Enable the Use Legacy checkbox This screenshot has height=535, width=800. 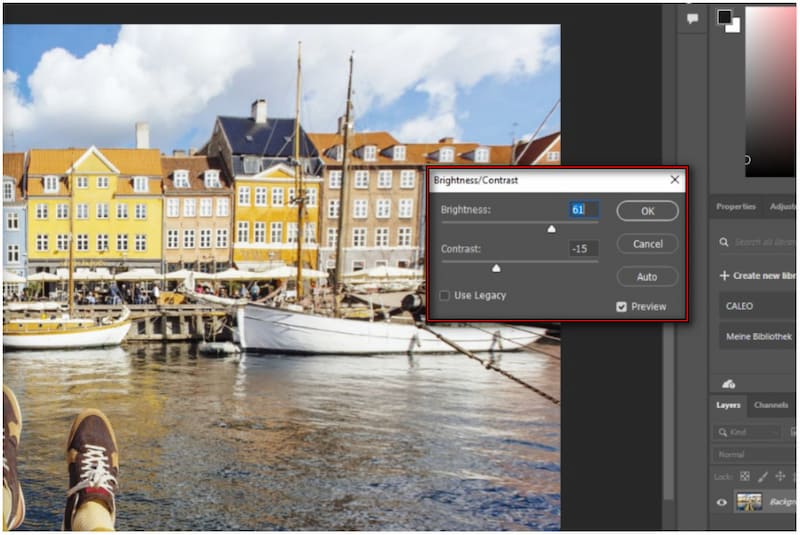pos(445,295)
